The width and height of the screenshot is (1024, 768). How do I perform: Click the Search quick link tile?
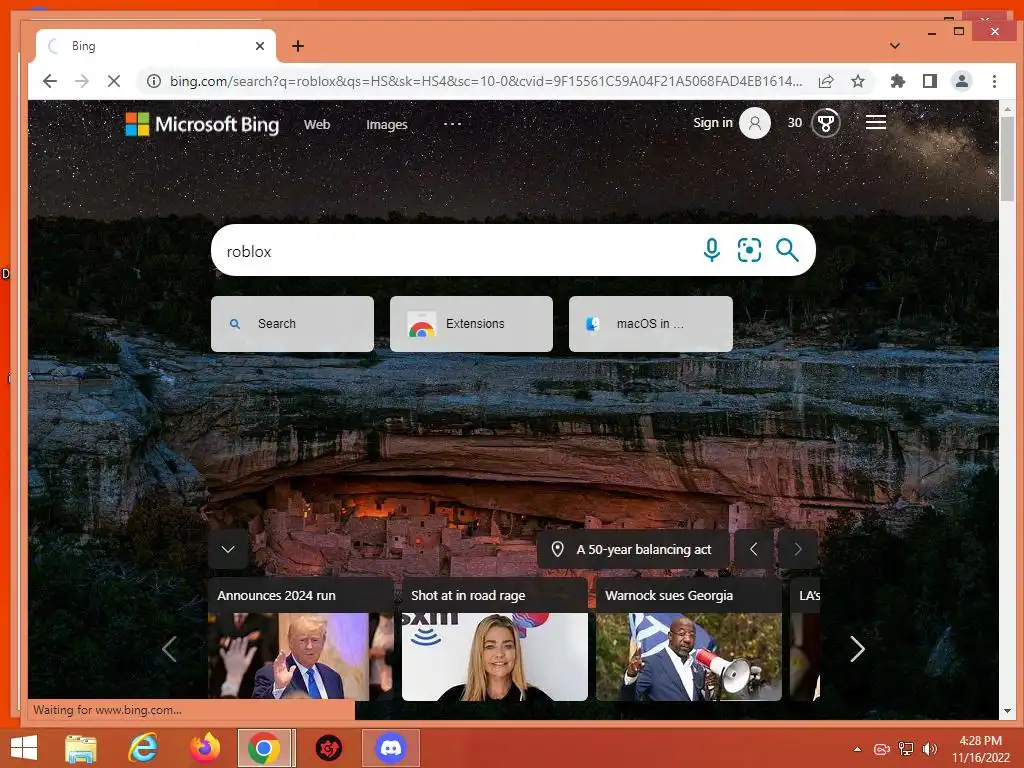click(x=293, y=324)
